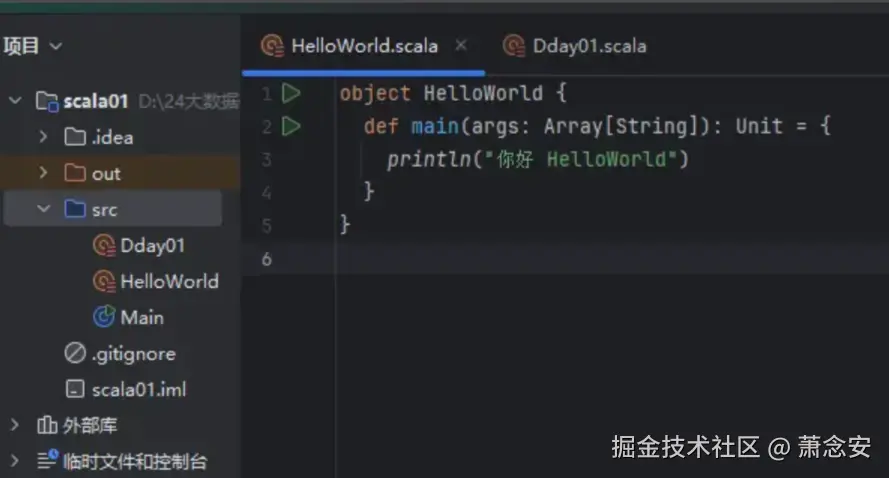
Task: Click 'Array[String]' in the main signature
Action: [620, 126]
